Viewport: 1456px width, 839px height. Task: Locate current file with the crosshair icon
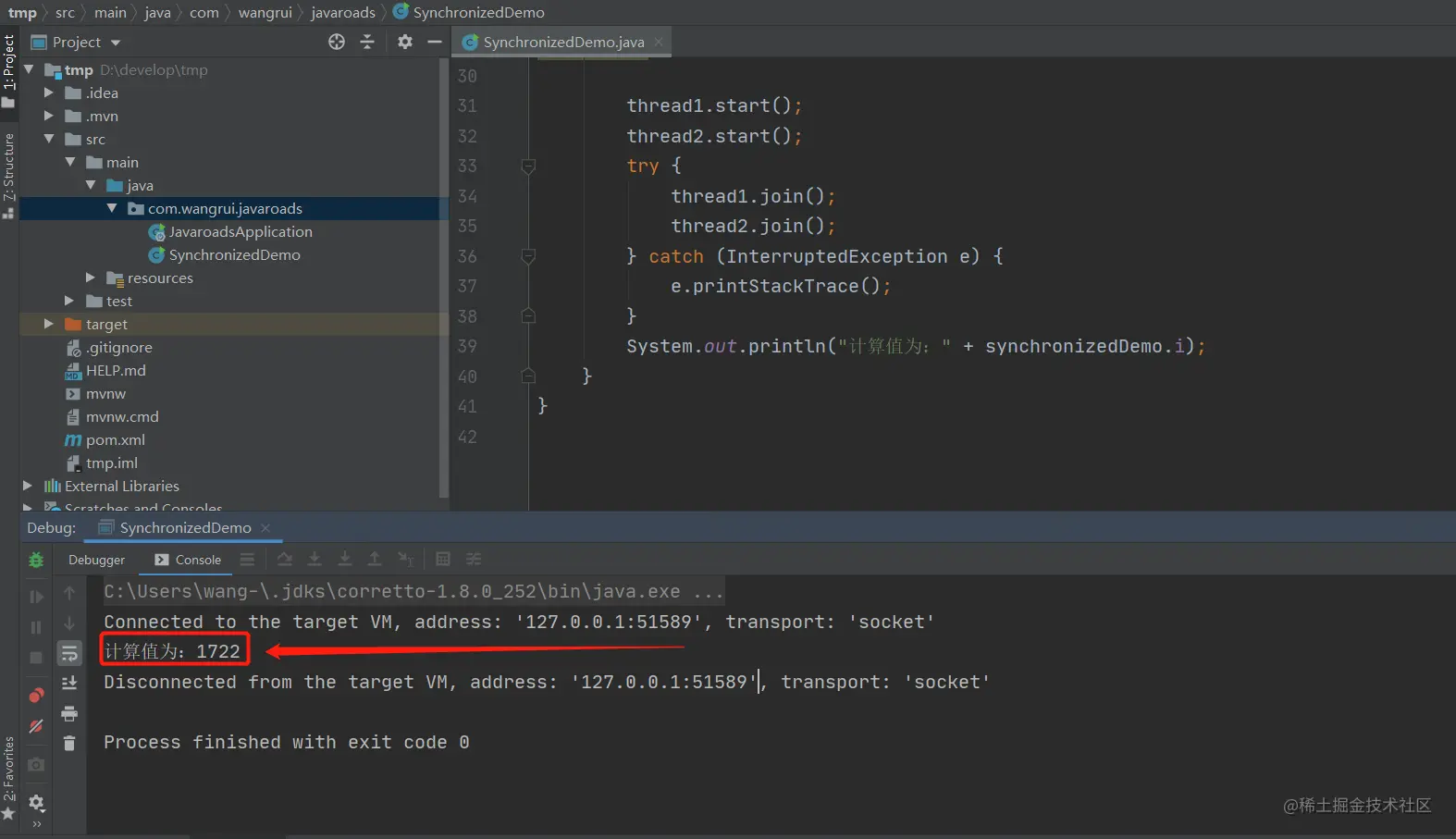point(337,42)
